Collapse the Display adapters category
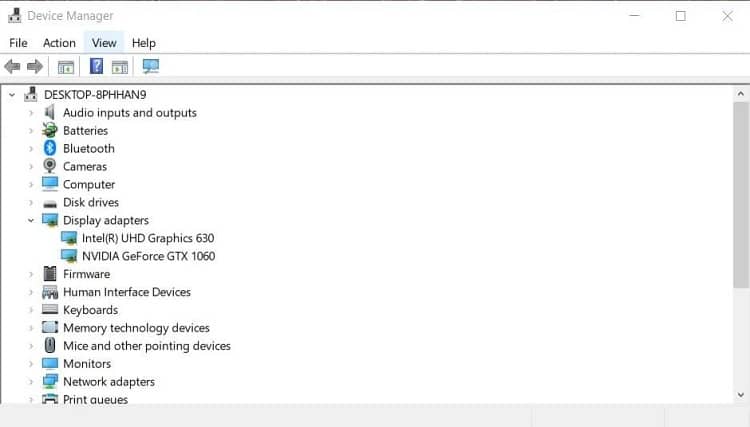This screenshot has height=427, width=750. tap(31, 220)
